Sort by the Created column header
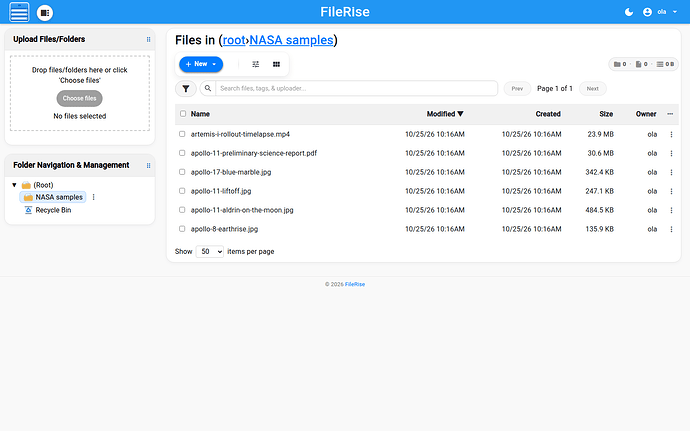The image size is (690, 431). point(548,114)
